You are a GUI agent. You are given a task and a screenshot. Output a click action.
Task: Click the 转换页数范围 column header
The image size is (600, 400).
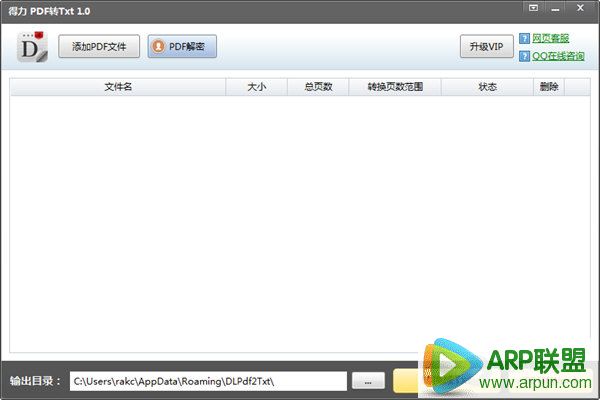tap(395, 87)
